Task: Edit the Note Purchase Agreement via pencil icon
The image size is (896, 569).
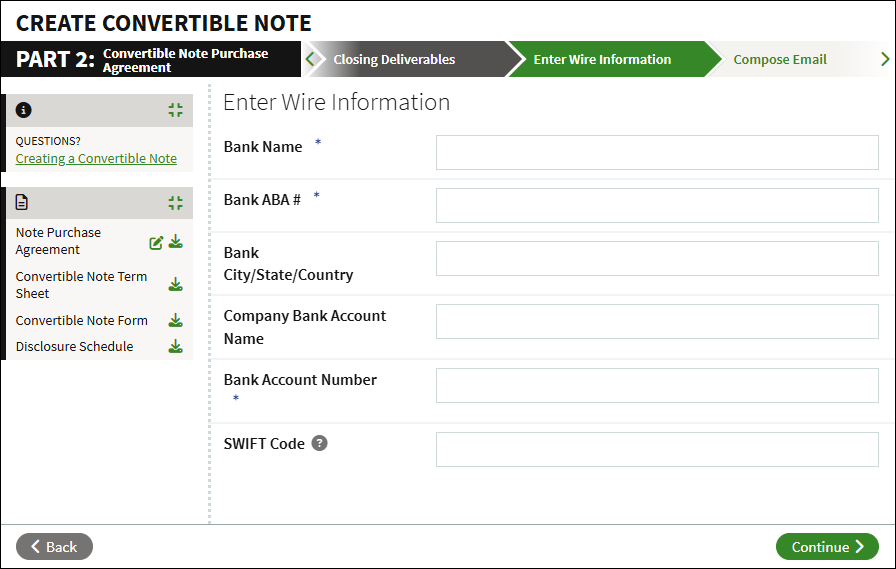Action: [156, 243]
